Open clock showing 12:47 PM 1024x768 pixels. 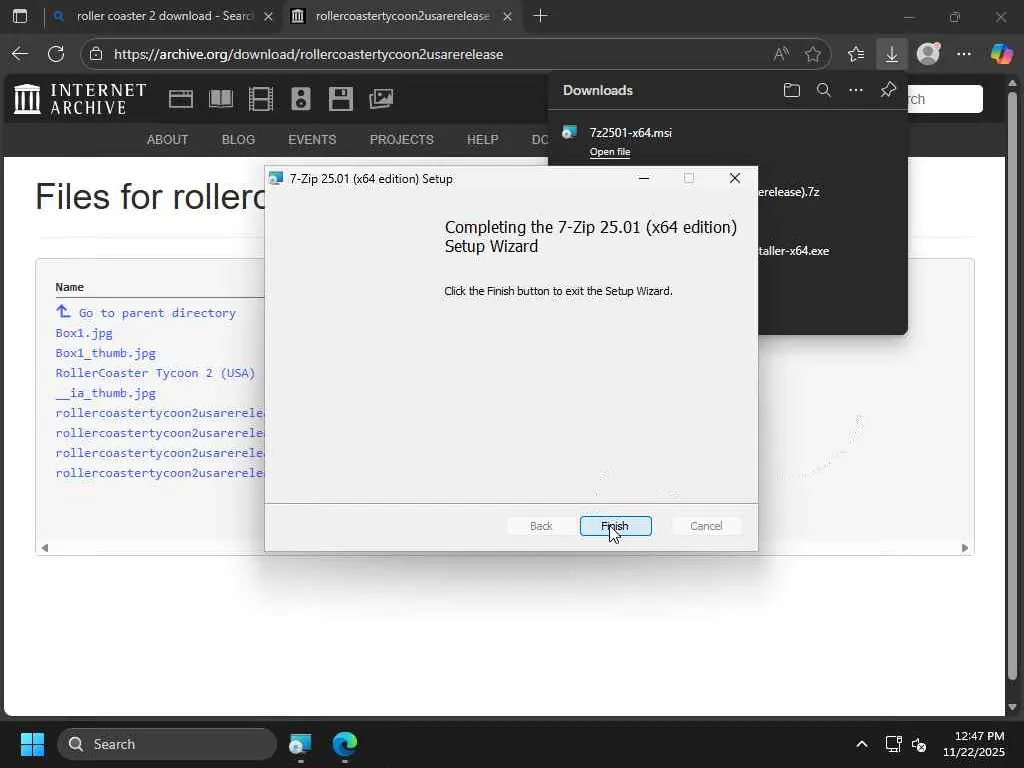tap(973, 744)
